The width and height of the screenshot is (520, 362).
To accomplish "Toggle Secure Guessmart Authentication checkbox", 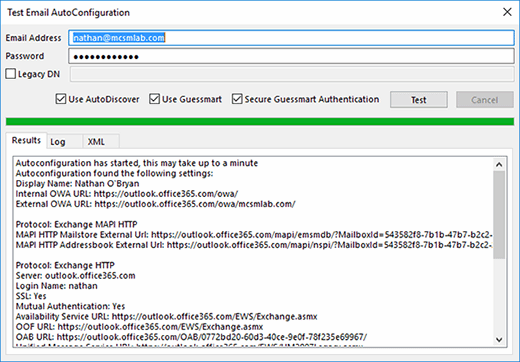I will click(x=237, y=99).
